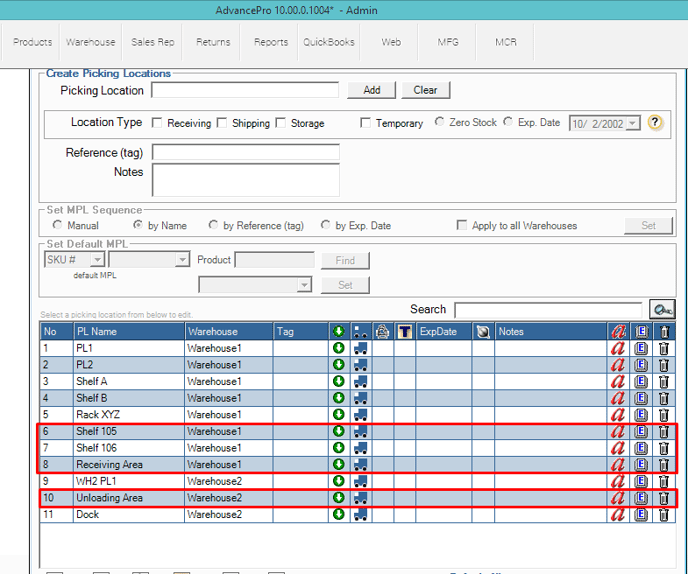Viewport: 688px width, 574px height.
Task: Click the shipping truck icon for Rack XYZ
Action: [360, 415]
